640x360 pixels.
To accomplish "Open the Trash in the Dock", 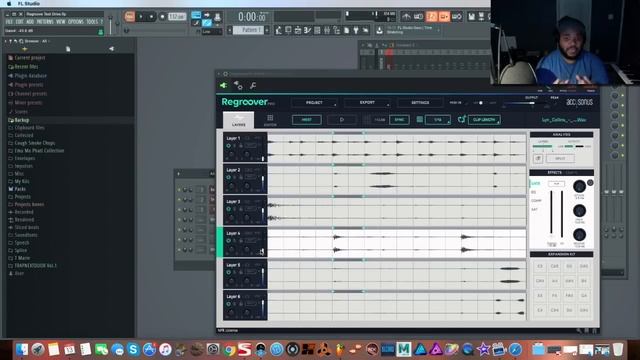I will [618, 349].
